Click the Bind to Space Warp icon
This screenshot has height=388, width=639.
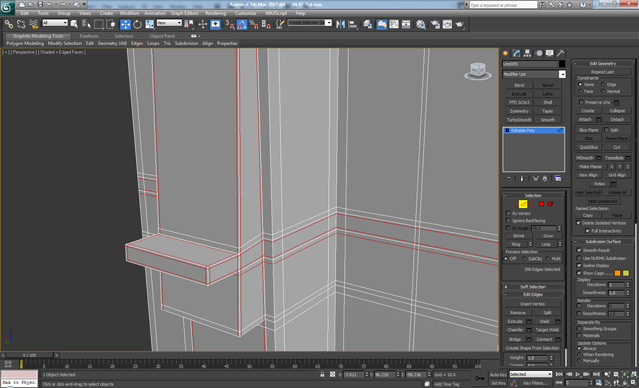click(33, 24)
